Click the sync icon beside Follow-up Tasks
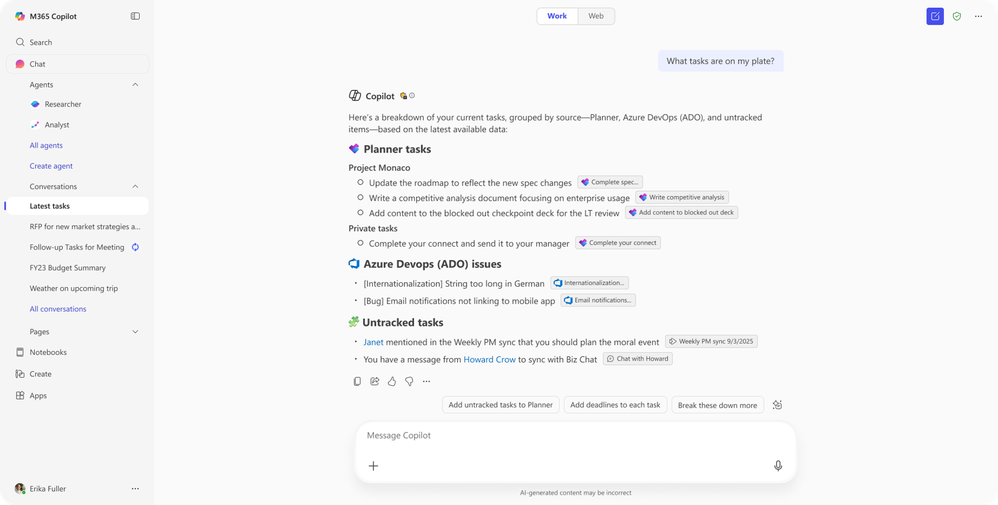998x505 pixels. click(x=135, y=247)
